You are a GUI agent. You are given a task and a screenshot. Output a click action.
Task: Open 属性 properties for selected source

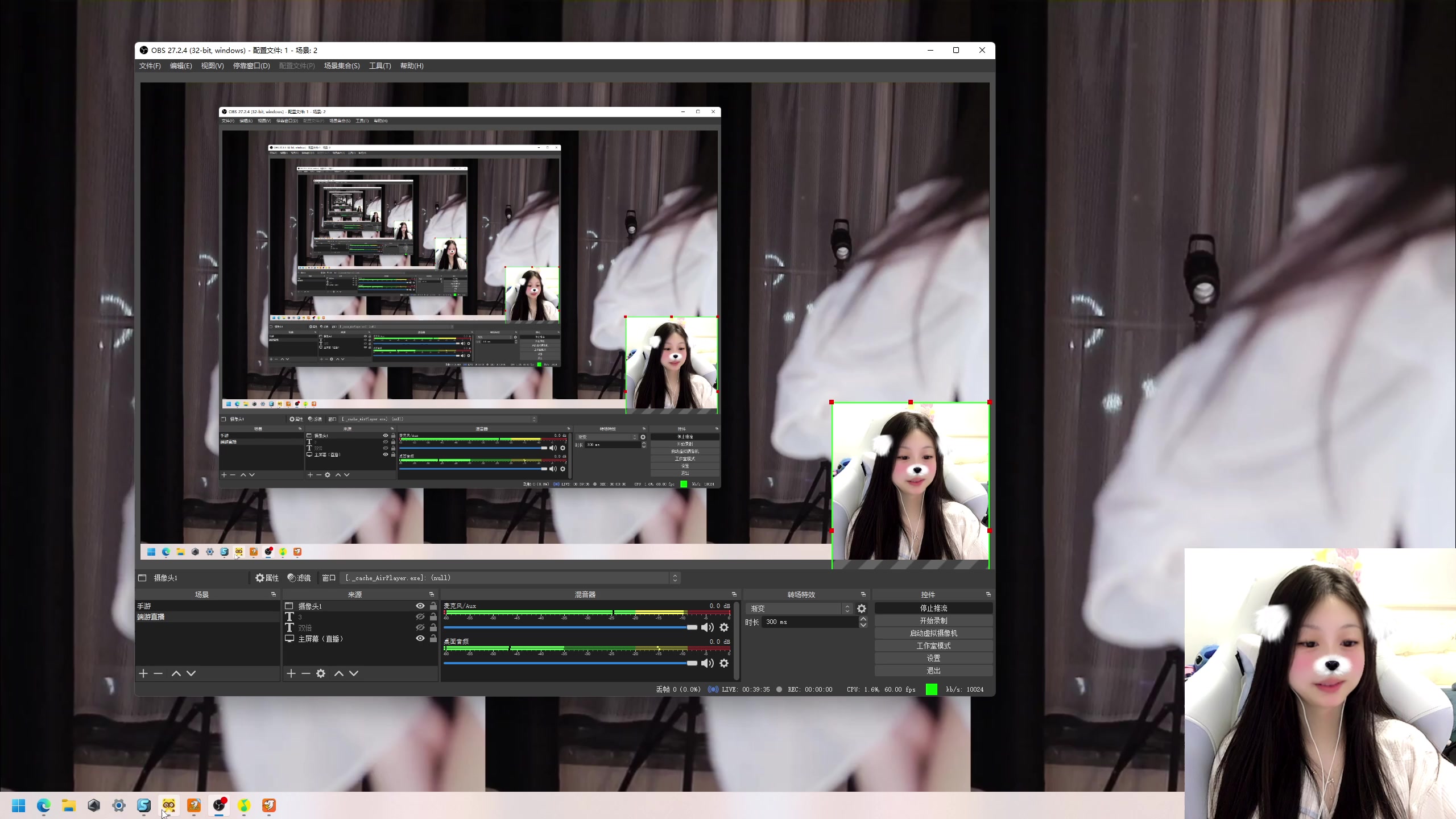coord(267,578)
